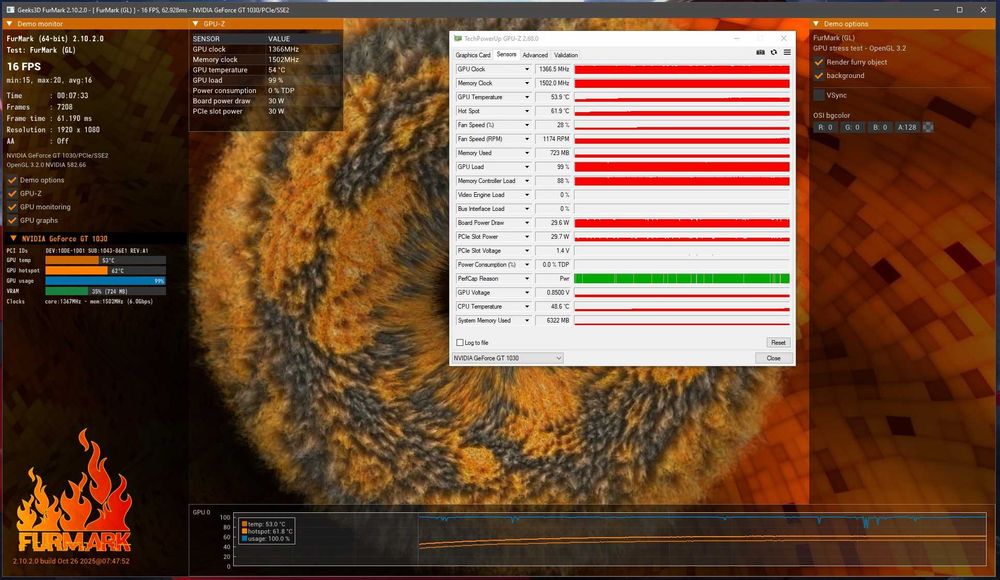Image resolution: width=1000 pixels, height=580 pixels.
Task: Open the PerfCap Reason sensor dropdown
Action: [x=527, y=278]
